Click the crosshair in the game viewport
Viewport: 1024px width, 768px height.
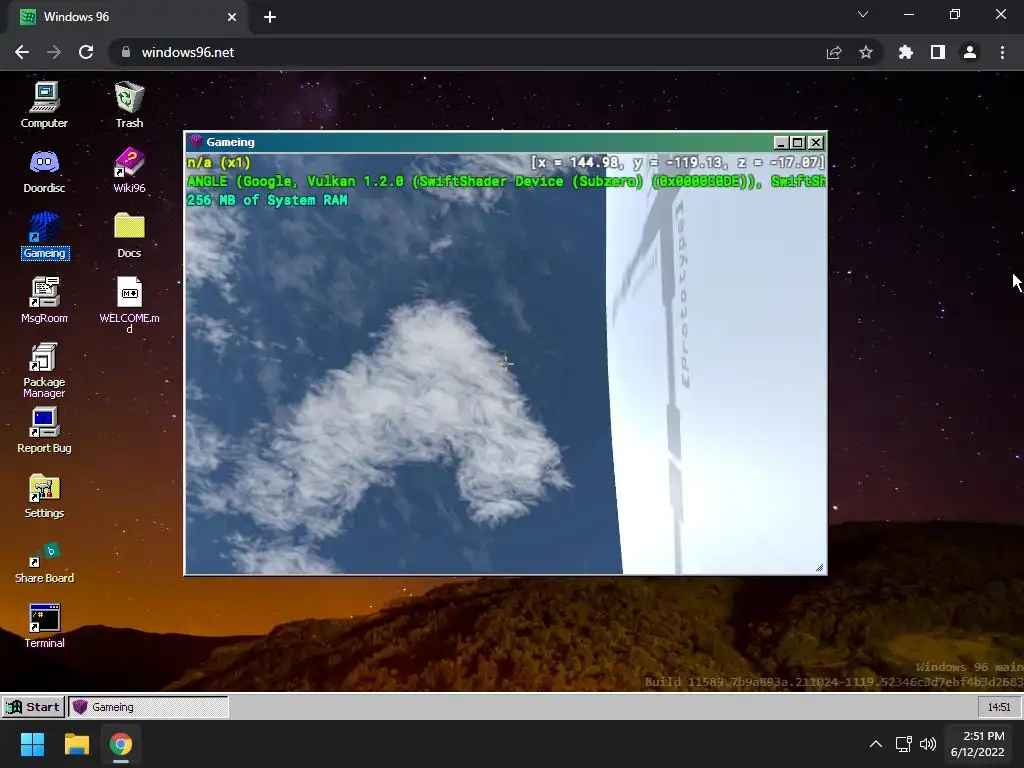pyautogui.click(x=506, y=363)
